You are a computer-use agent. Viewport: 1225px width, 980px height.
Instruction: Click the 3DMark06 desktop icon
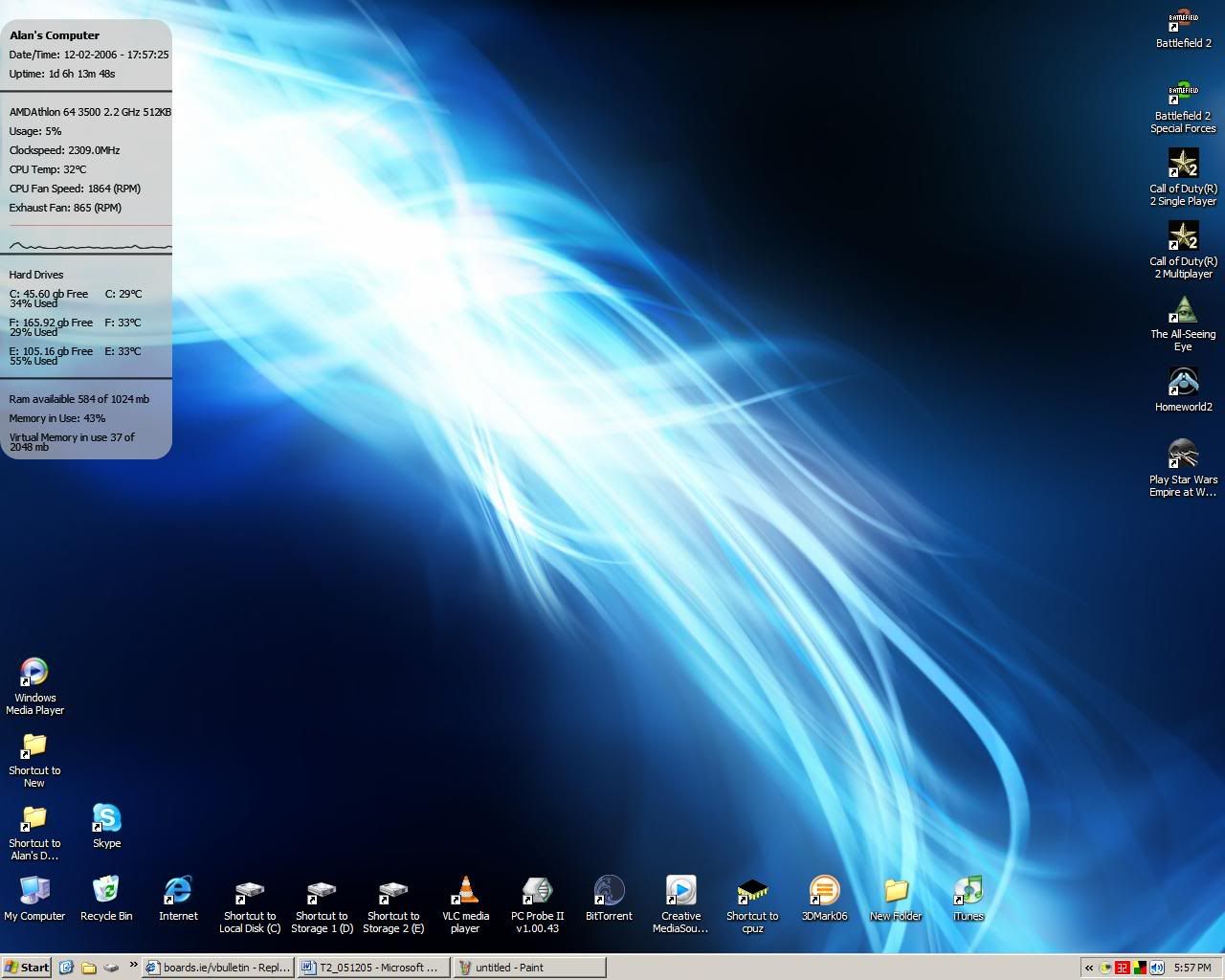tap(824, 891)
